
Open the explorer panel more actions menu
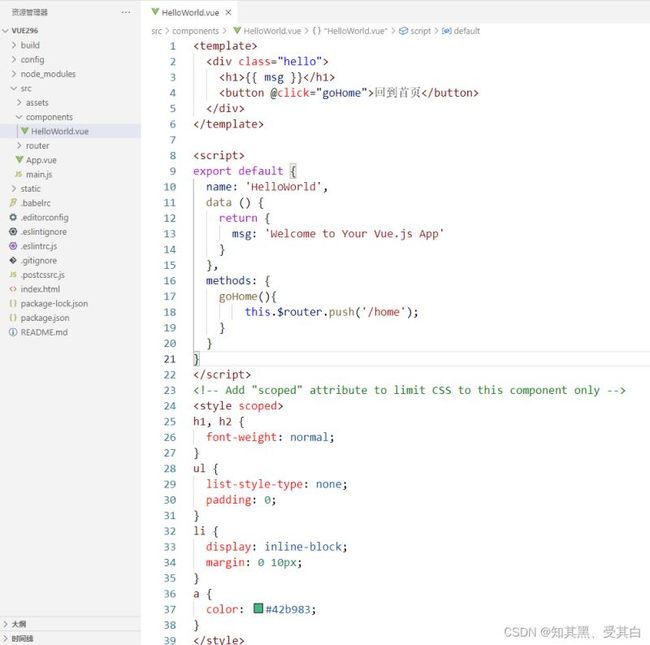coord(125,12)
